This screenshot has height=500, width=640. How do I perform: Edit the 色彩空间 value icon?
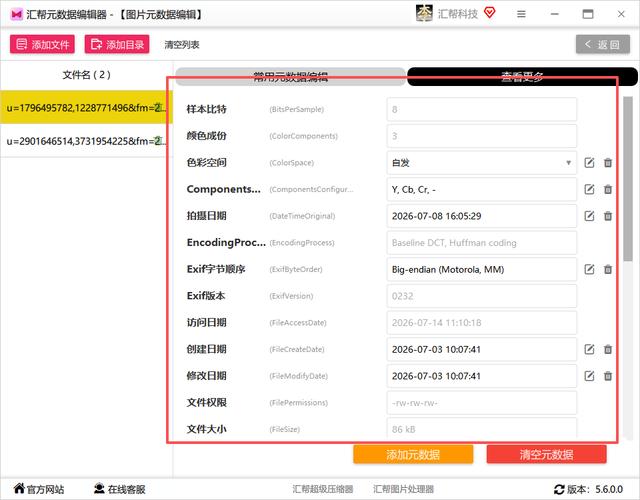589,163
